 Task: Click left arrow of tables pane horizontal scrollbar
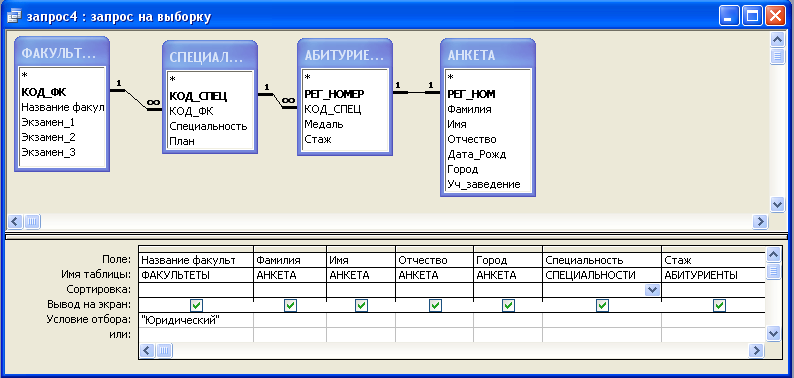tap(16, 221)
